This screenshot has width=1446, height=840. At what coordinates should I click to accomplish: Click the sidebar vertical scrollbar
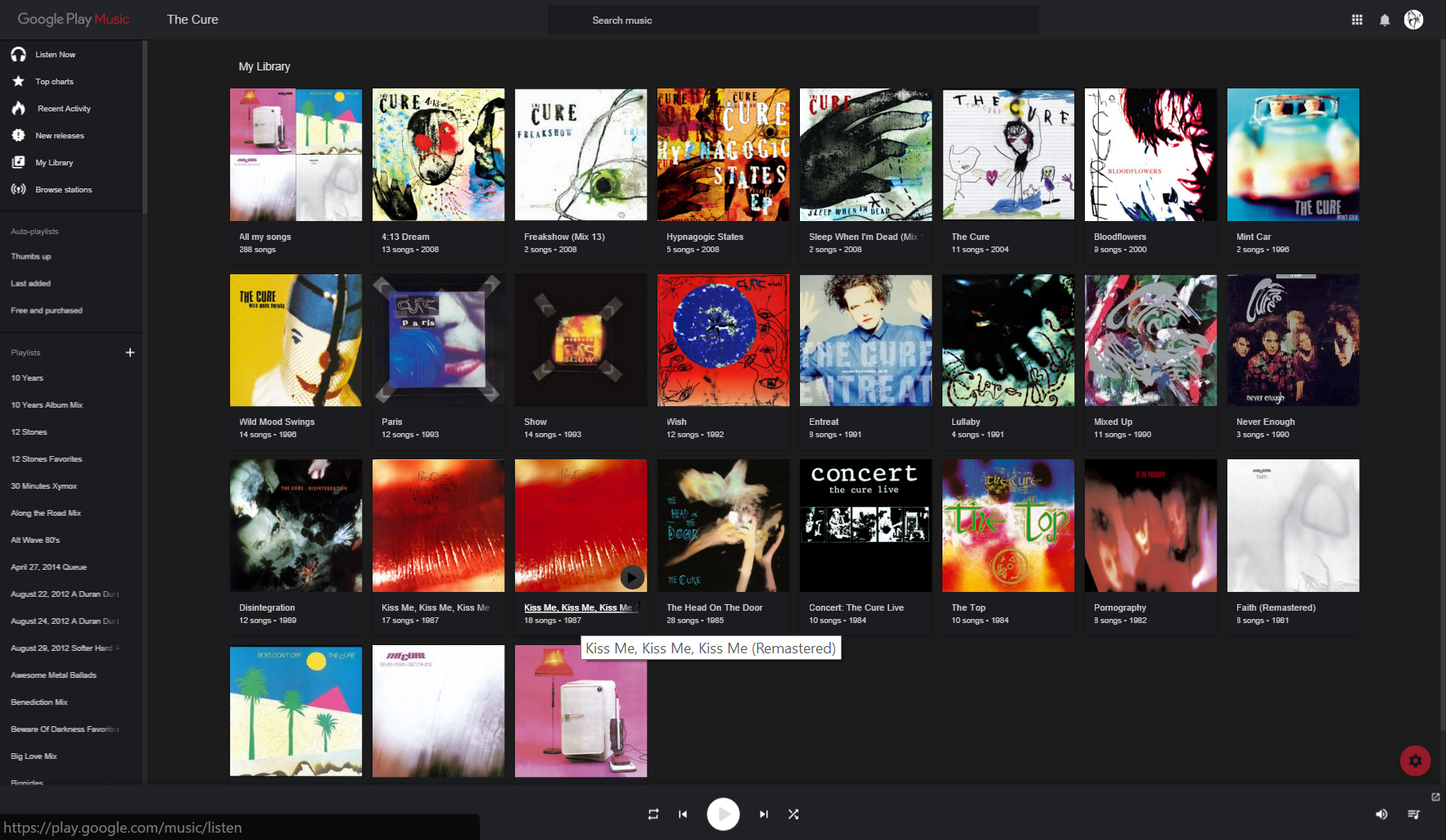click(x=145, y=127)
